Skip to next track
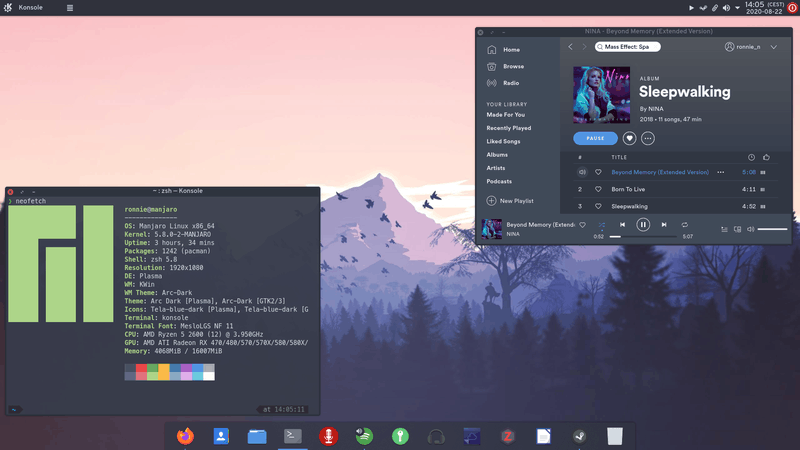The width and height of the screenshot is (800, 450). pos(664,225)
